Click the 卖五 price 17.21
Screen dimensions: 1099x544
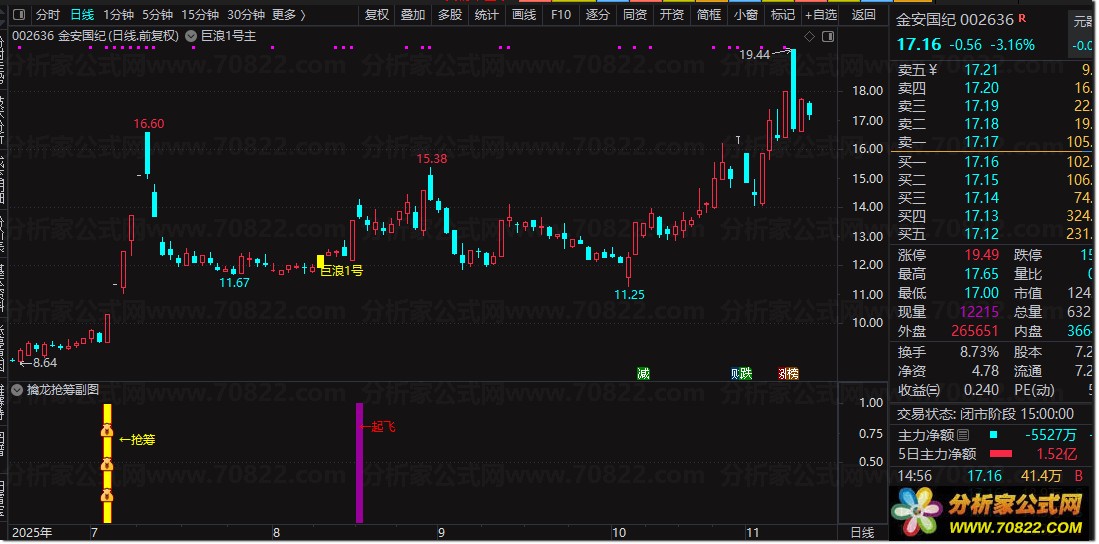[981, 69]
